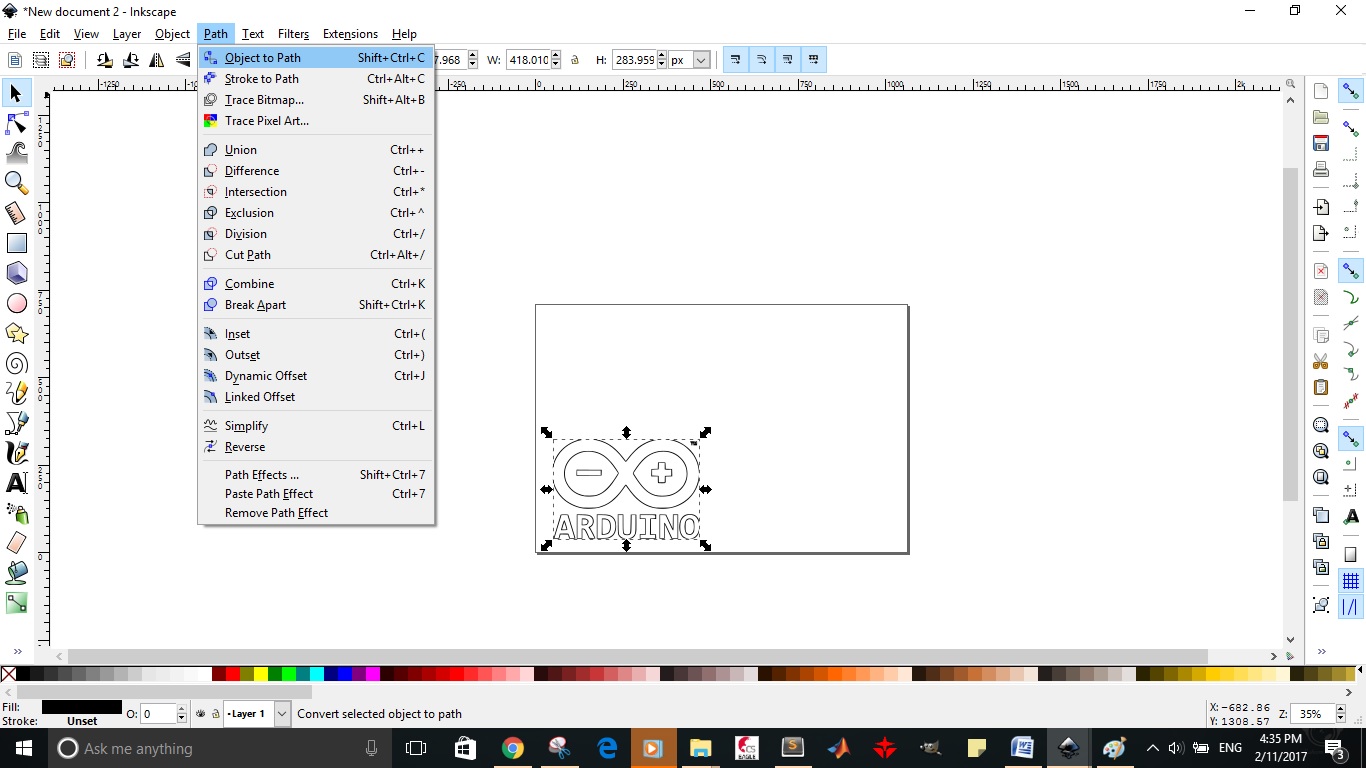Viewport: 1366px width, 768px height.
Task: Open the Layer 1 dropdown
Action: (x=281, y=714)
